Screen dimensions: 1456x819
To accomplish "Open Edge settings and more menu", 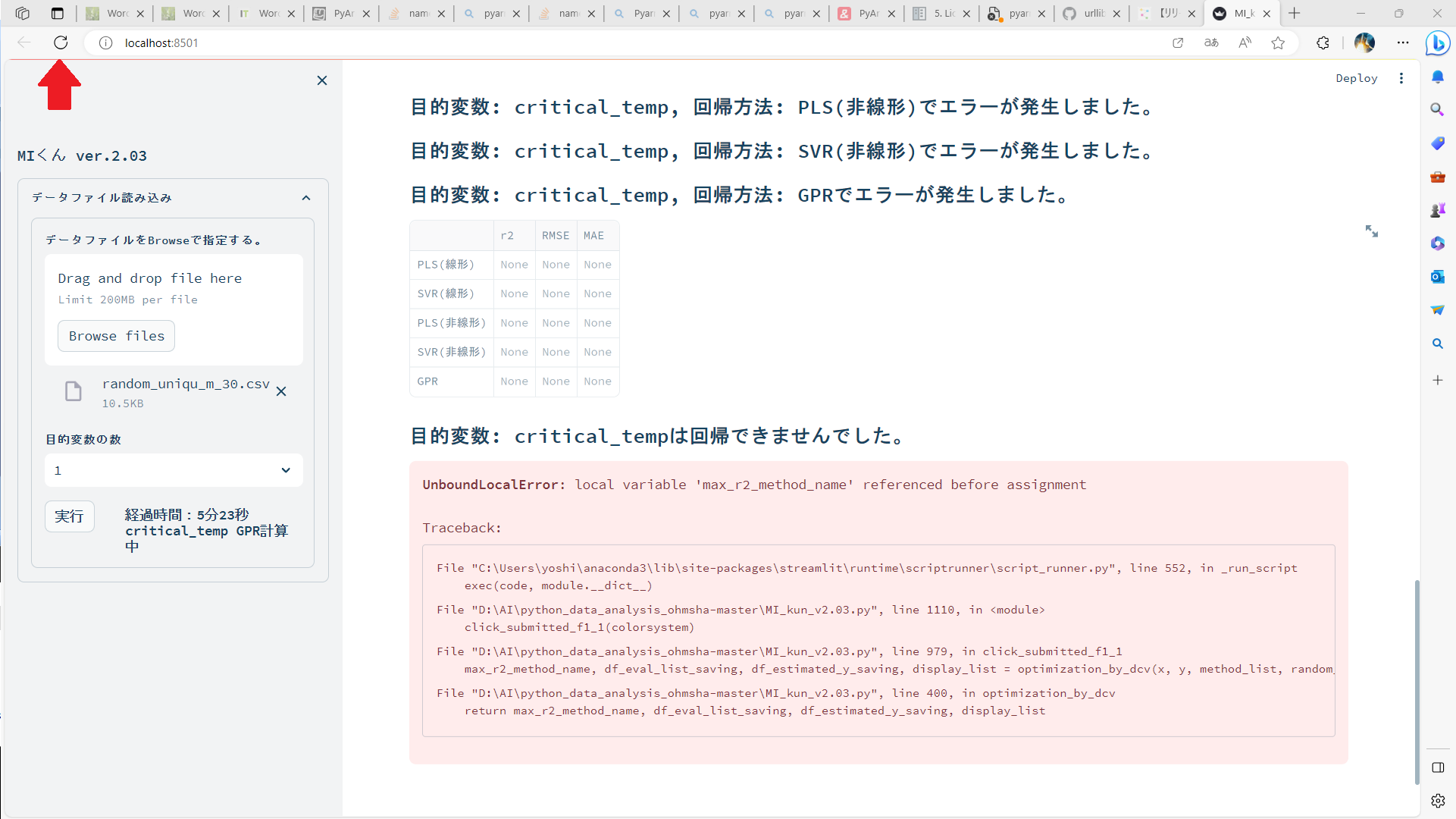I will [1403, 43].
